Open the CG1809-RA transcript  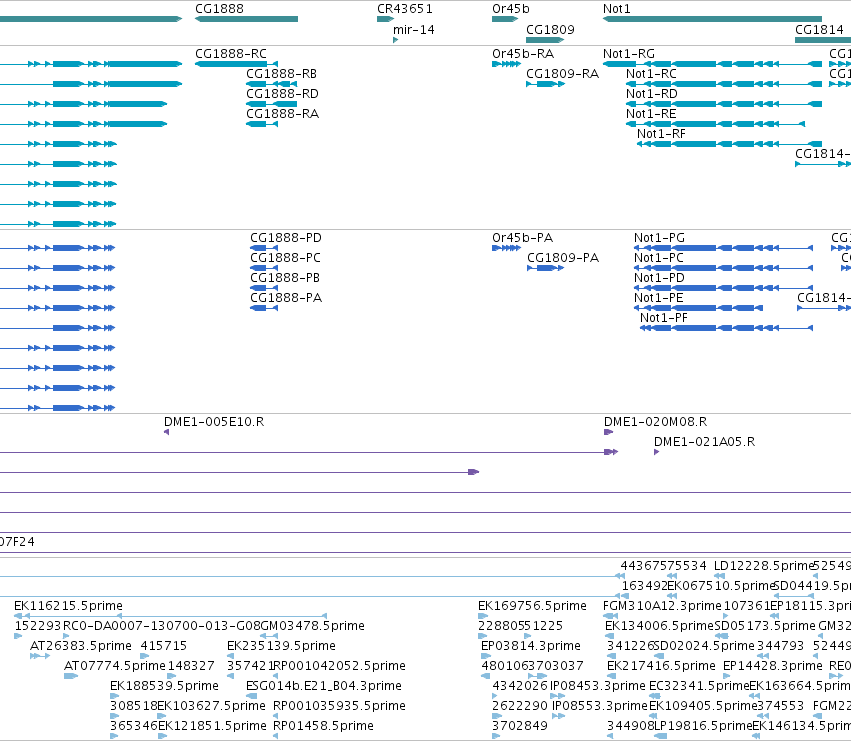[562, 74]
